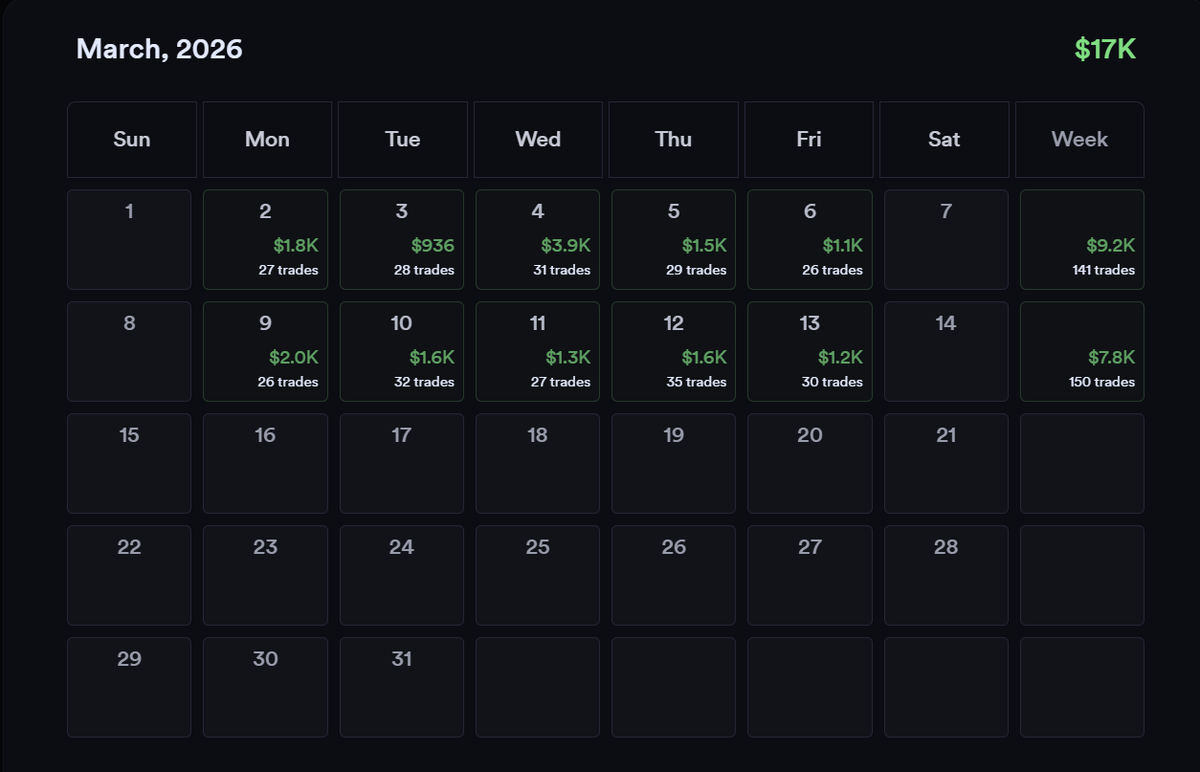Select the March 1 cell
1200x772 pixels.
[129, 240]
